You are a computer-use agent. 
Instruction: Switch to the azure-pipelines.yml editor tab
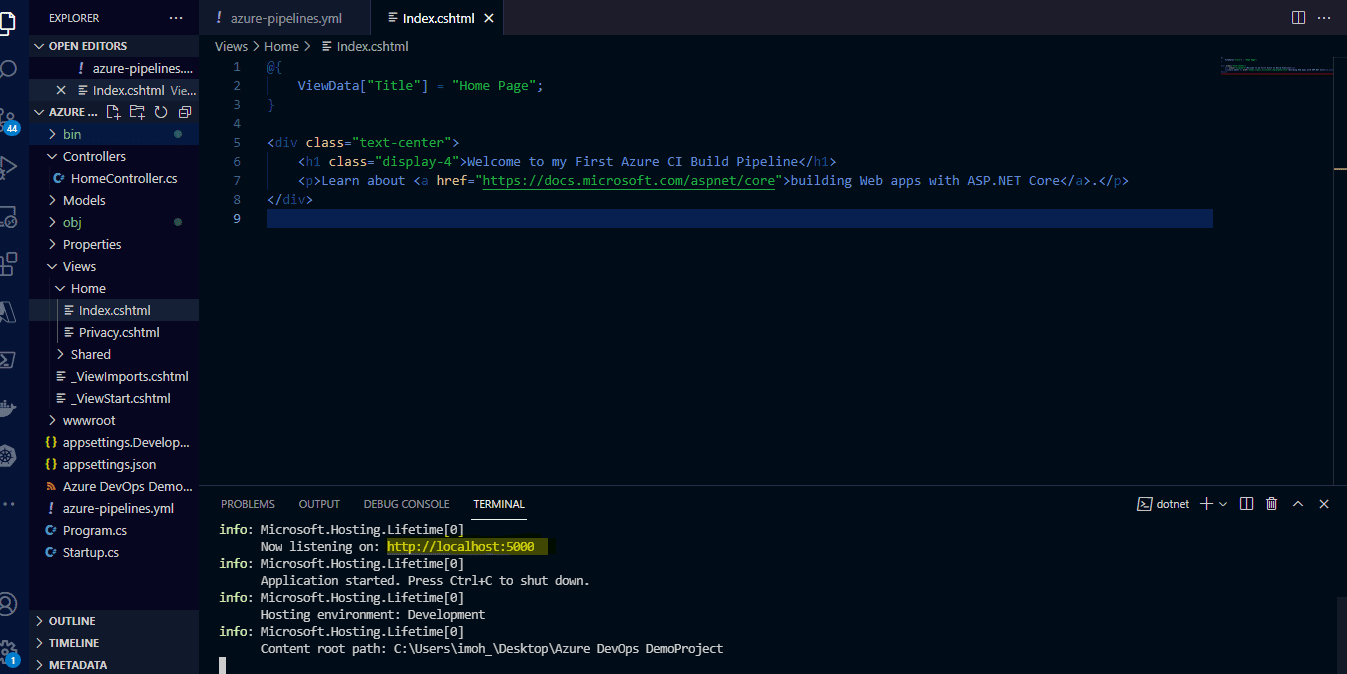[285, 18]
